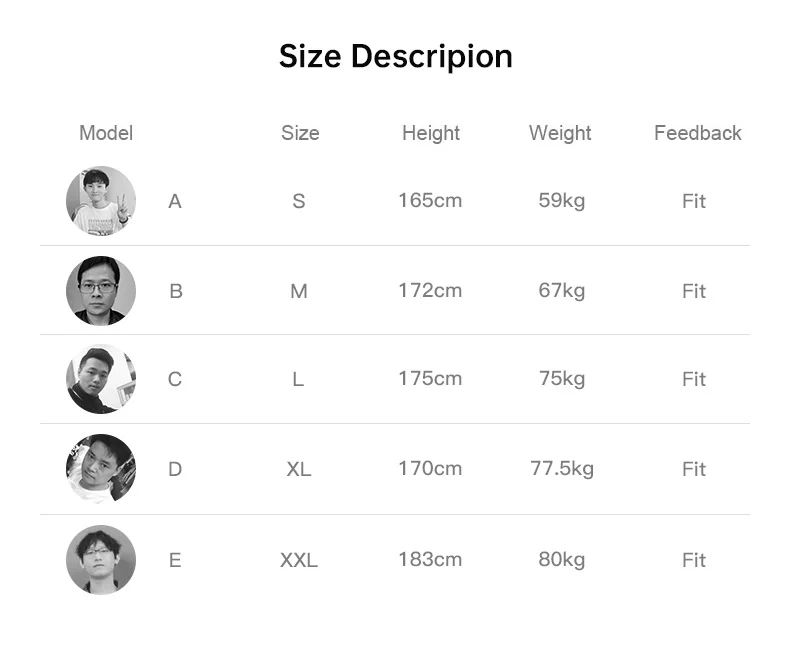Click the avatar photo for model D
This screenshot has height=667, width=790.
click(x=101, y=468)
